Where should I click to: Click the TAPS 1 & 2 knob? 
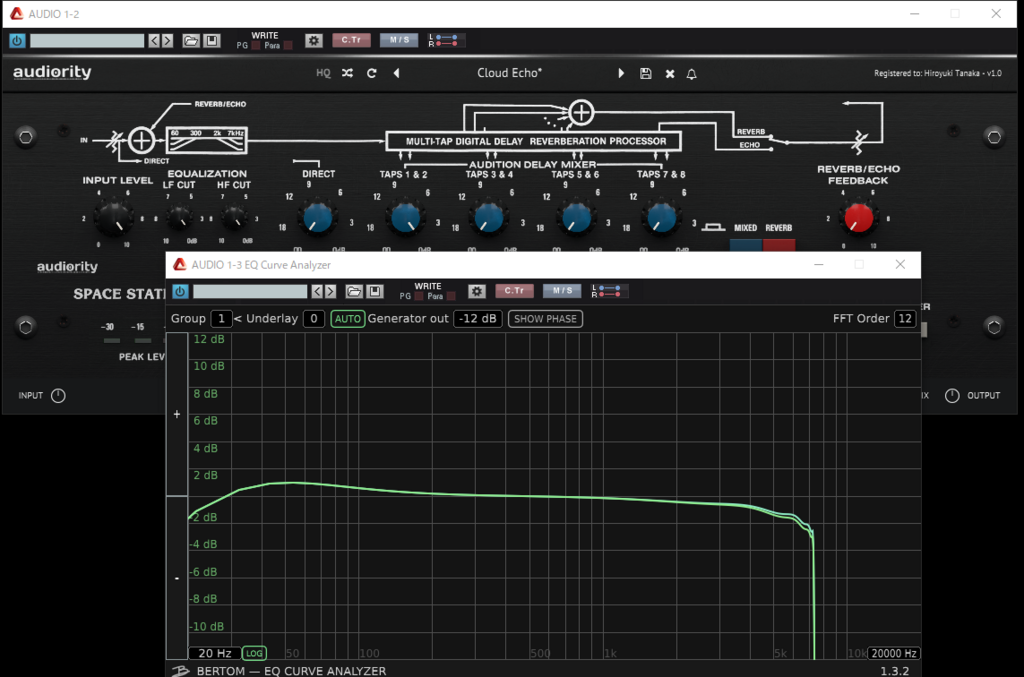406,217
